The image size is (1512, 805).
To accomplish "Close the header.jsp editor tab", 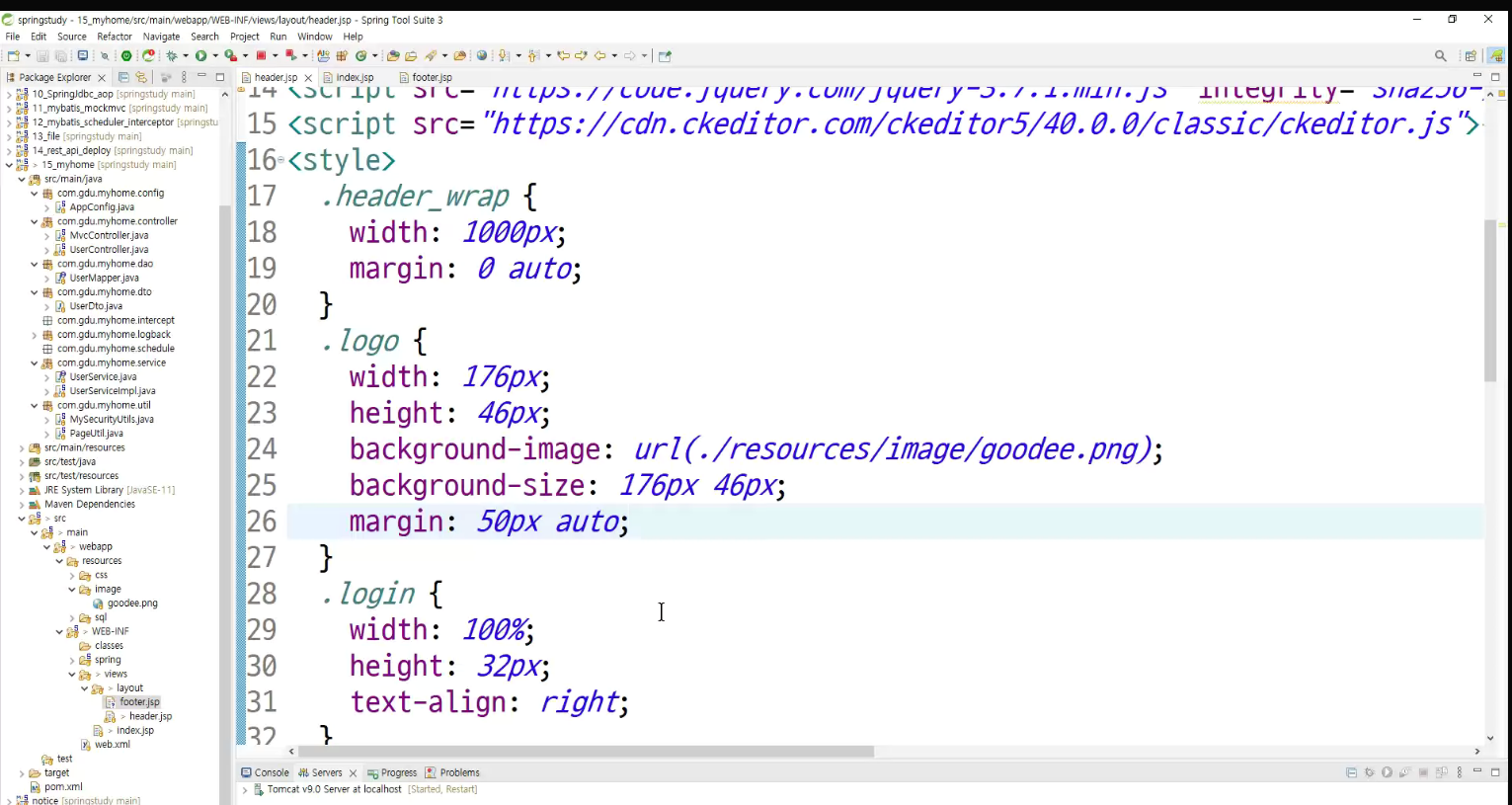I will pos(308,78).
